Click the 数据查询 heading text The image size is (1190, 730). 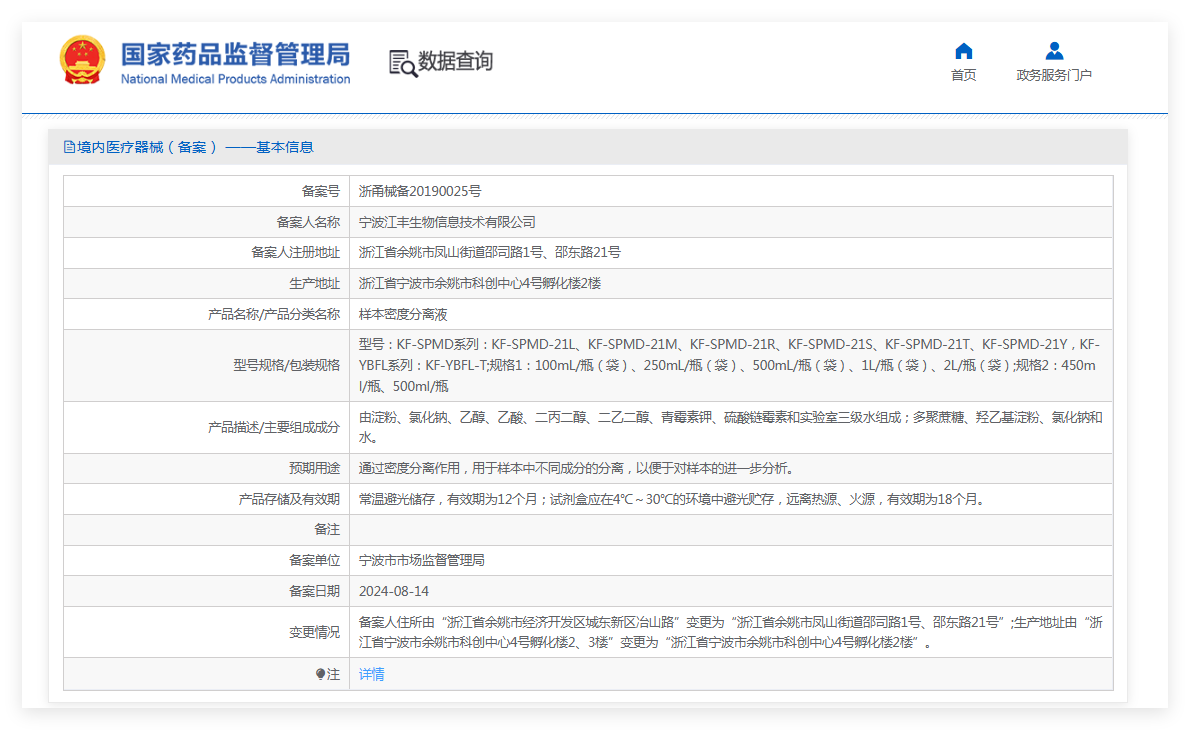click(455, 61)
